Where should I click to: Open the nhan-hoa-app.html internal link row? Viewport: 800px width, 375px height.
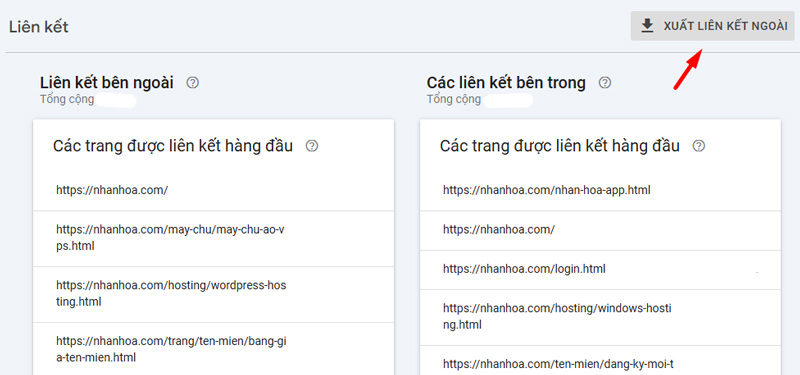coord(600,190)
